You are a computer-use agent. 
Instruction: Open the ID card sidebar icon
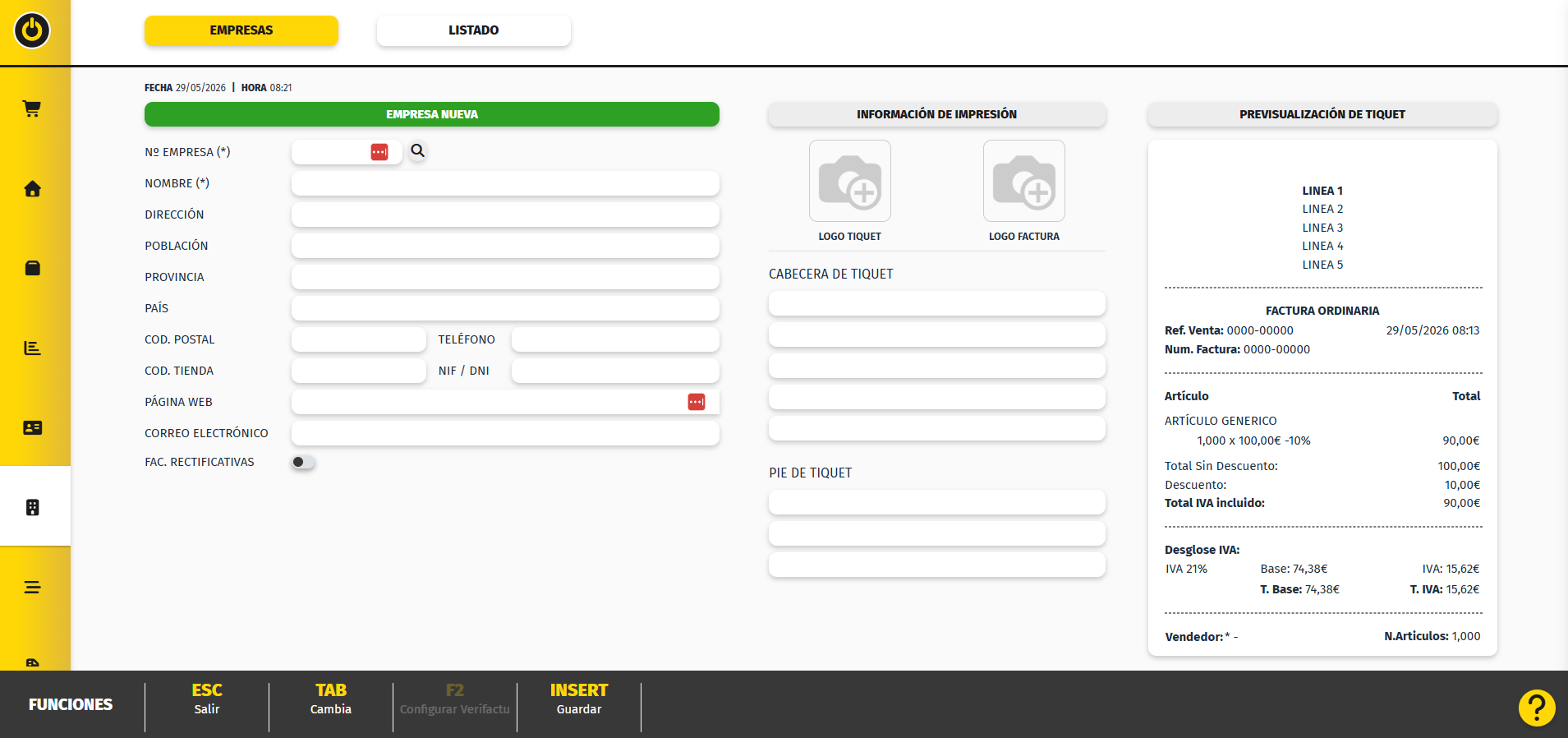tap(32, 427)
